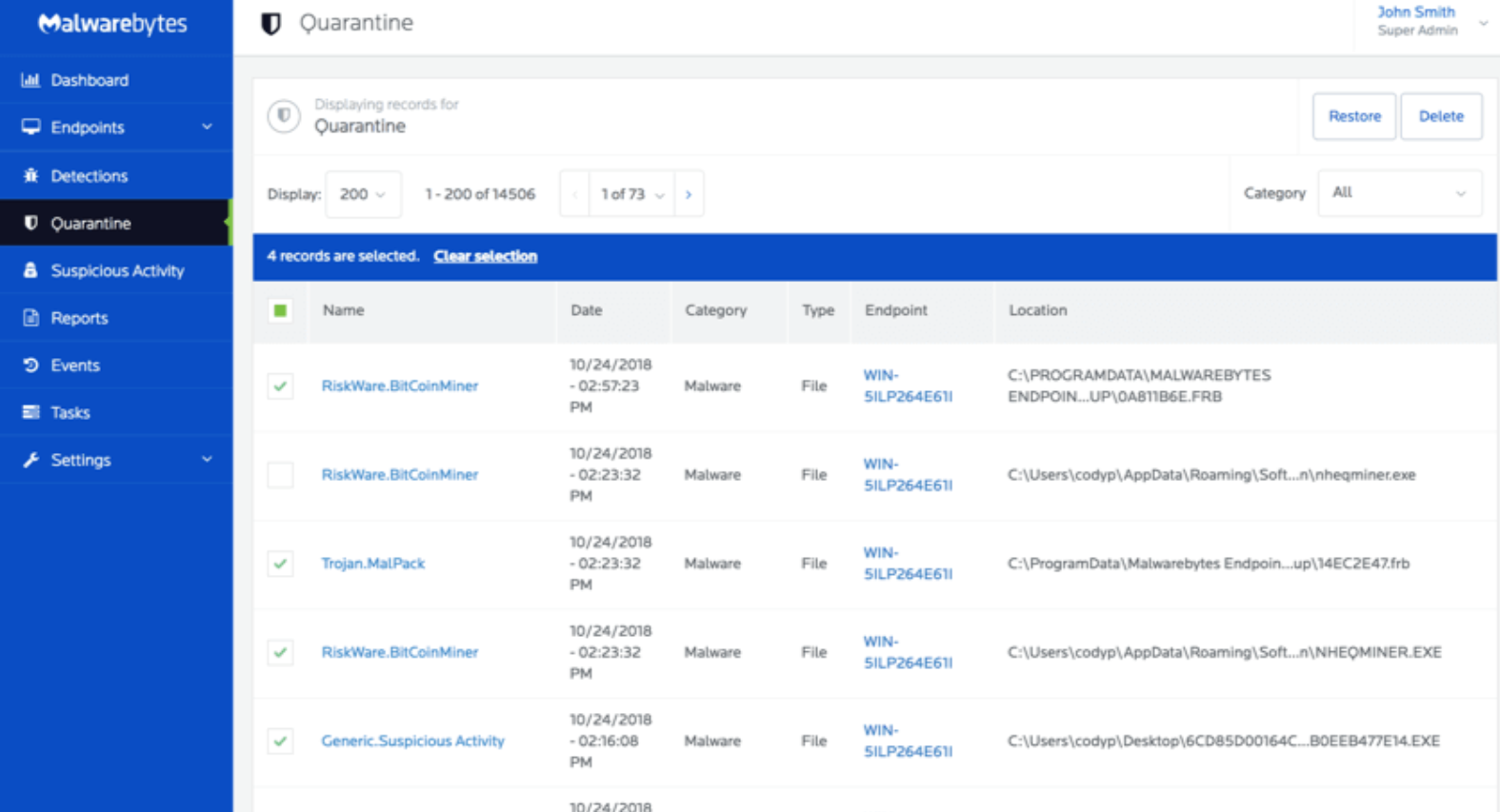
Task: Click the 14EC2E47.frb location path
Action: coord(1209,564)
